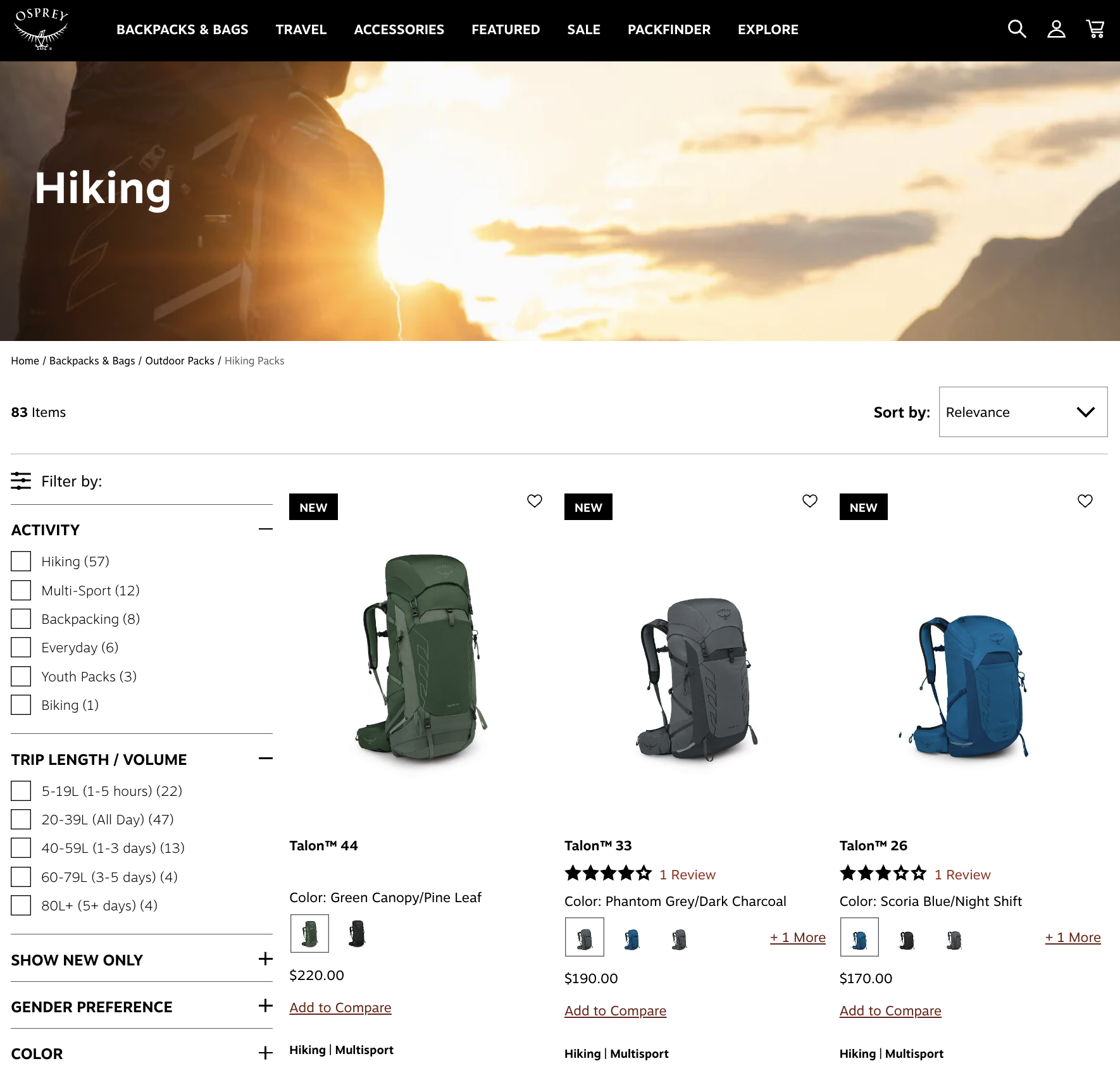The image size is (1120, 1073).
Task: Open the search icon
Action: [x=1017, y=29]
